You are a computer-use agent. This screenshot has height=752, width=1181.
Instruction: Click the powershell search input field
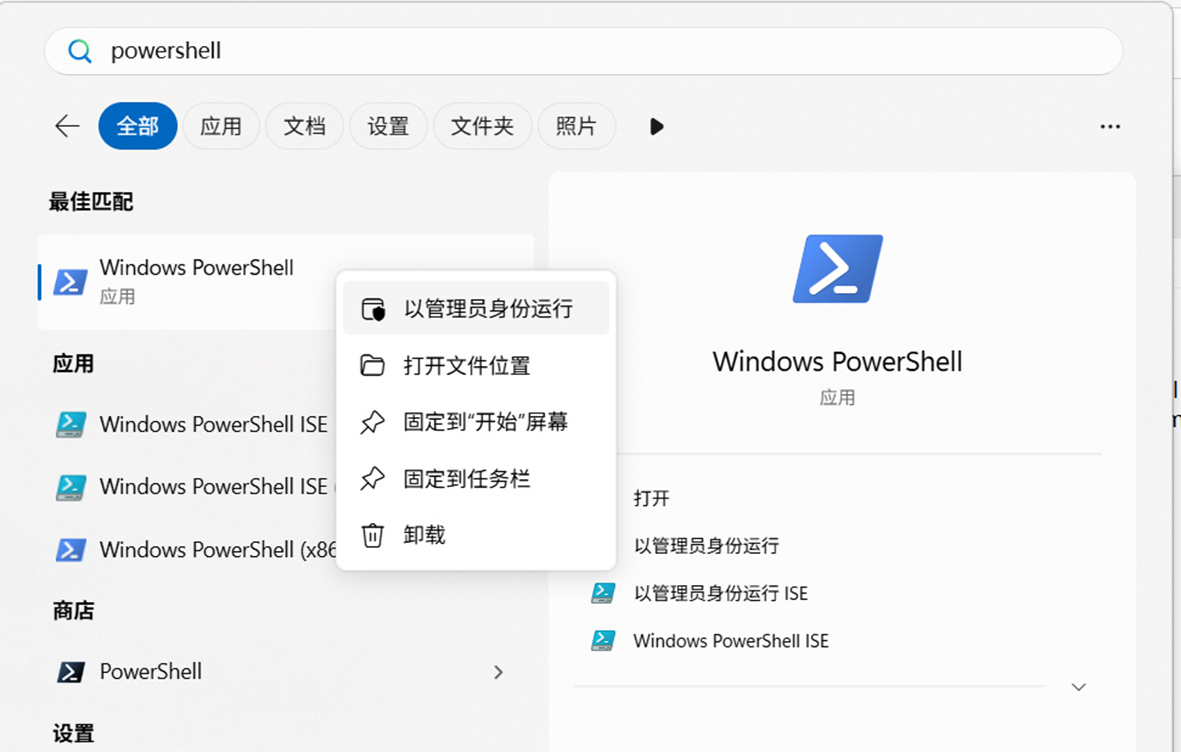click(584, 51)
